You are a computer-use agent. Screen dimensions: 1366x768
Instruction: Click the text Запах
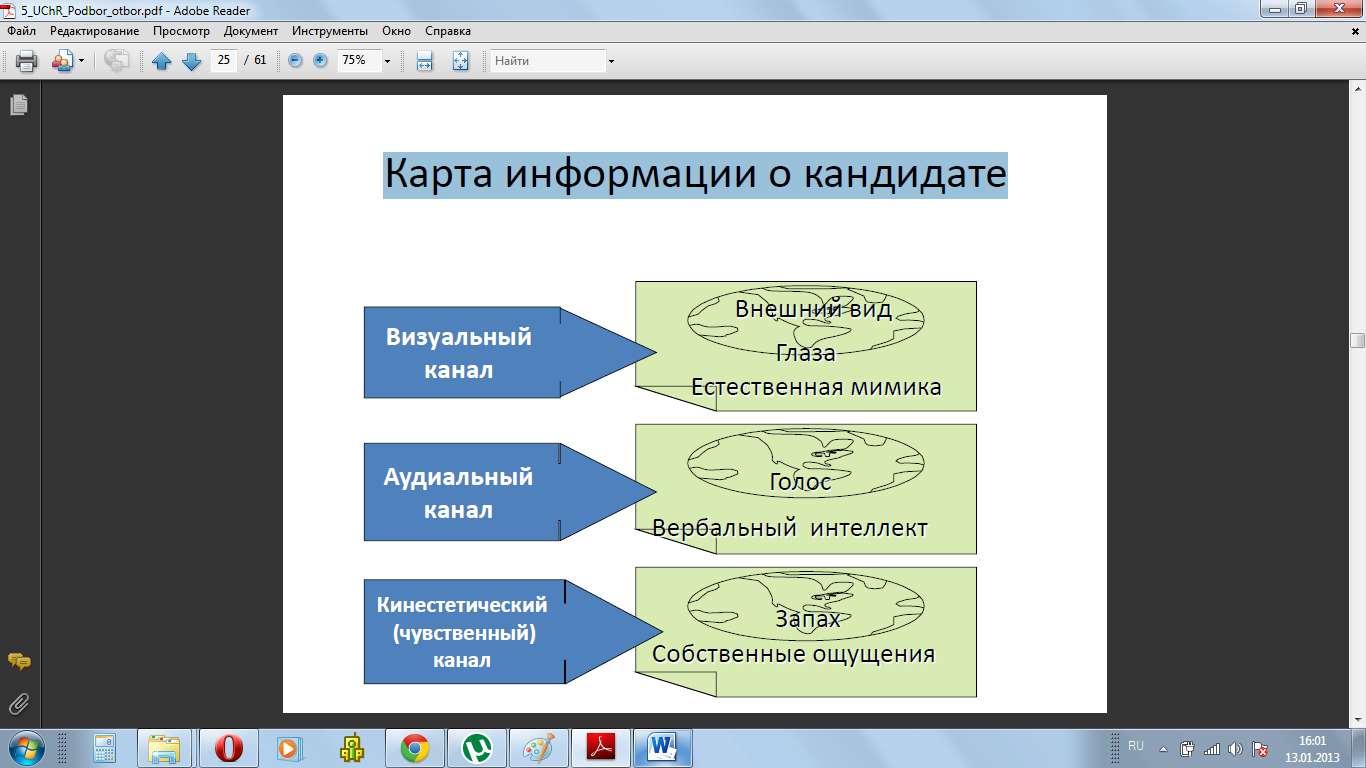(808, 620)
